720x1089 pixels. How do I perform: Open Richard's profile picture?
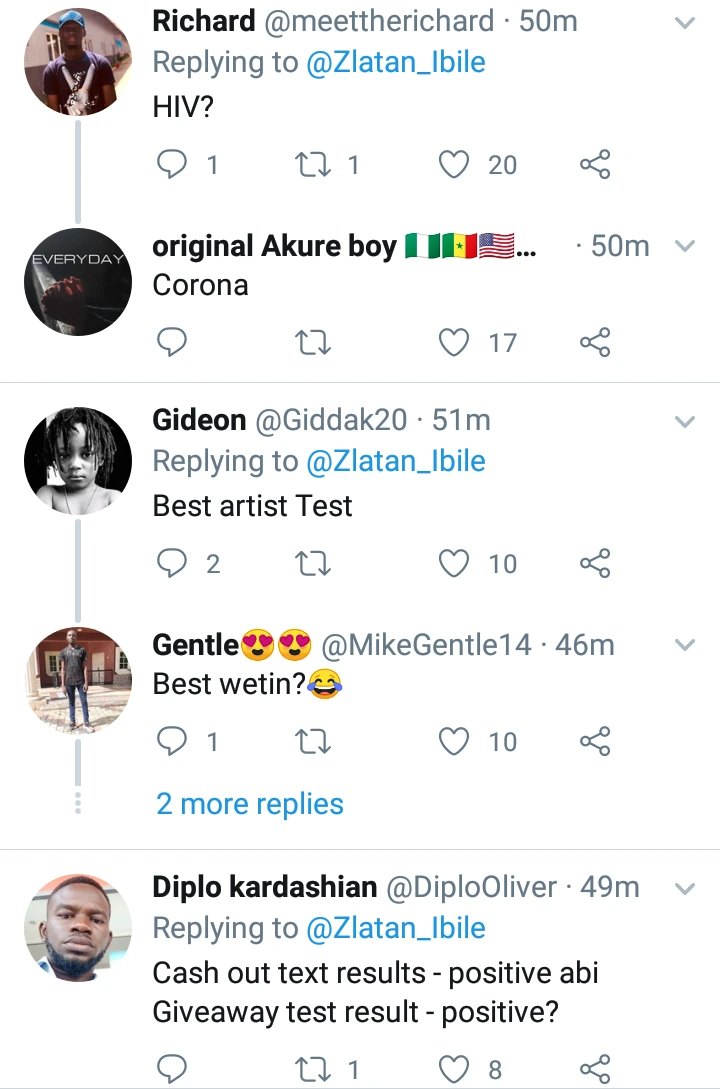tap(78, 63)
